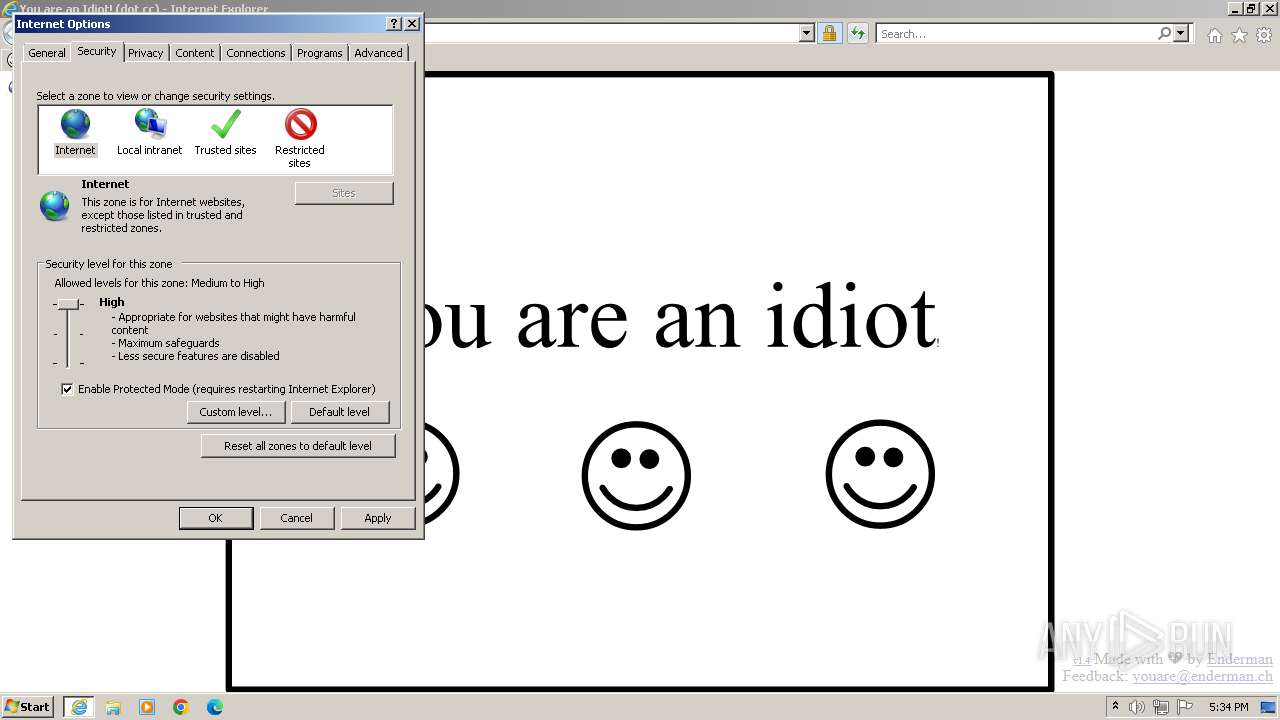Click the security level slider thumb
Viewport: 1280px width, 720px height.
68,303
